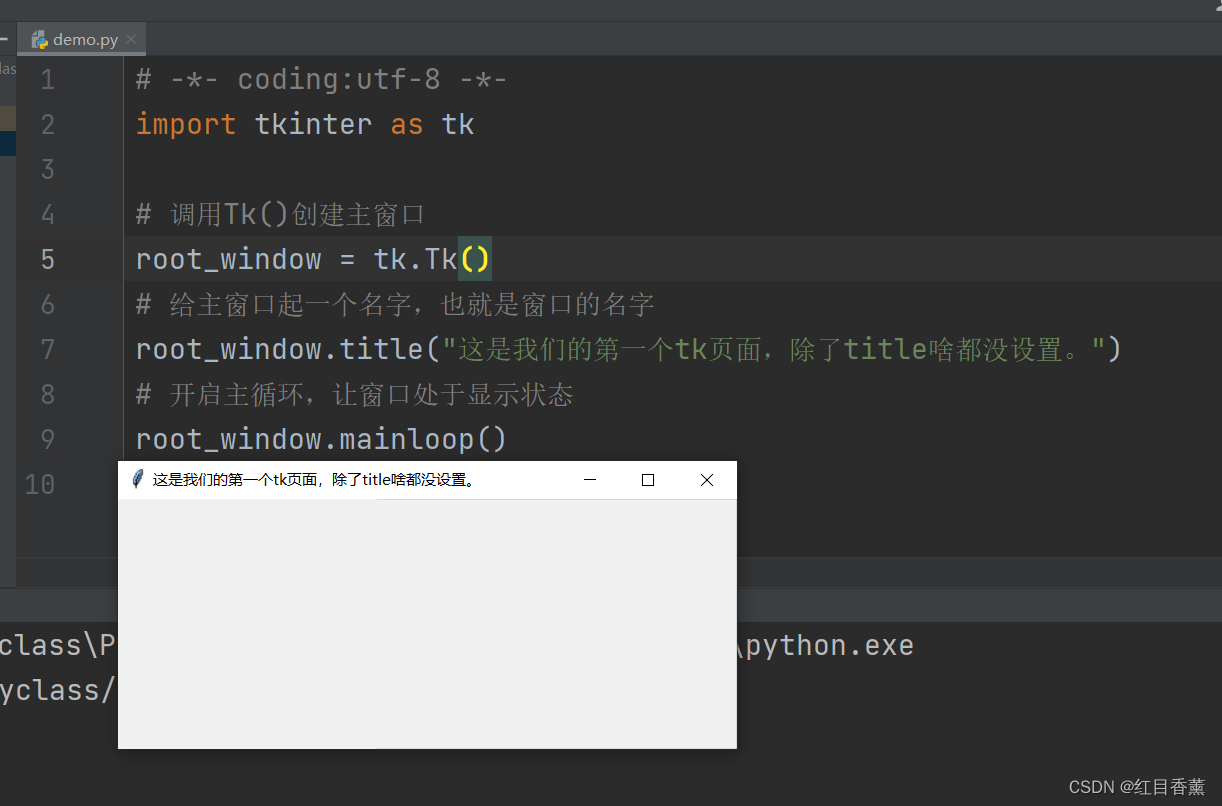Click 'python.exe' in the run console

[830, 646]
